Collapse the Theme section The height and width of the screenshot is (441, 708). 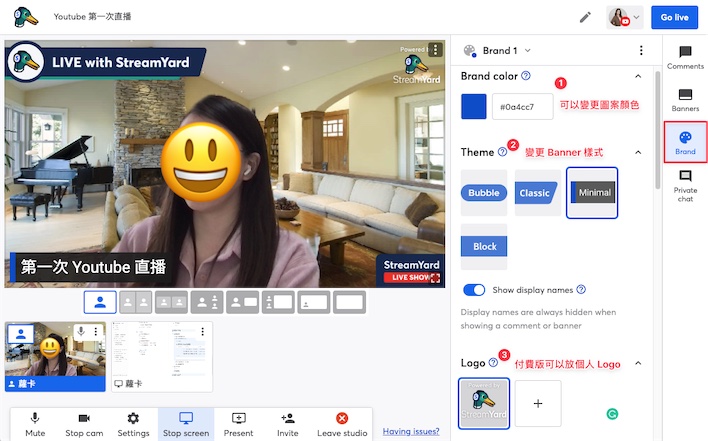pyautogui.click(x=638, y=153)
